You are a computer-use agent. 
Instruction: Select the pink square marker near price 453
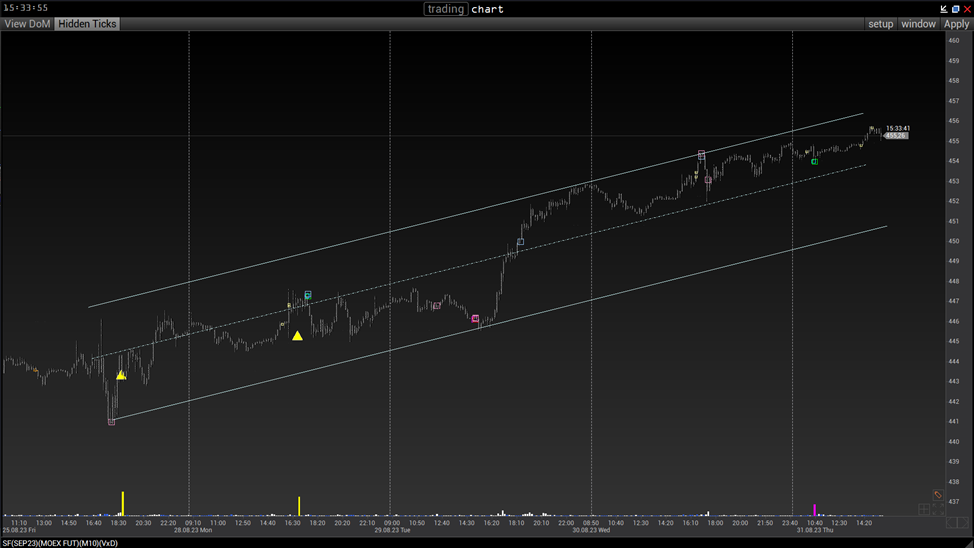coord(708,180)
